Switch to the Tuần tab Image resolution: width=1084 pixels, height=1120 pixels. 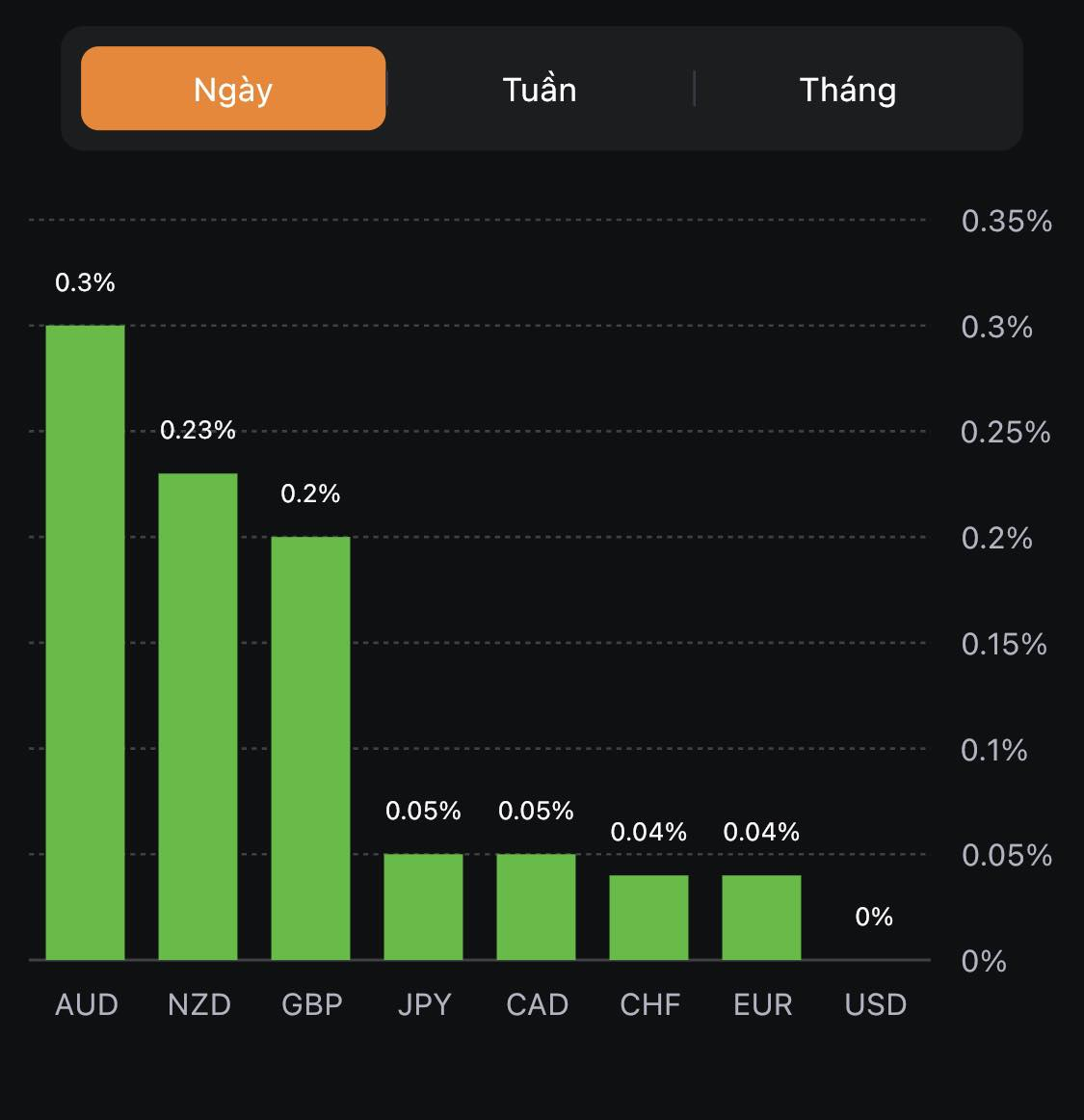coord(540,90)
